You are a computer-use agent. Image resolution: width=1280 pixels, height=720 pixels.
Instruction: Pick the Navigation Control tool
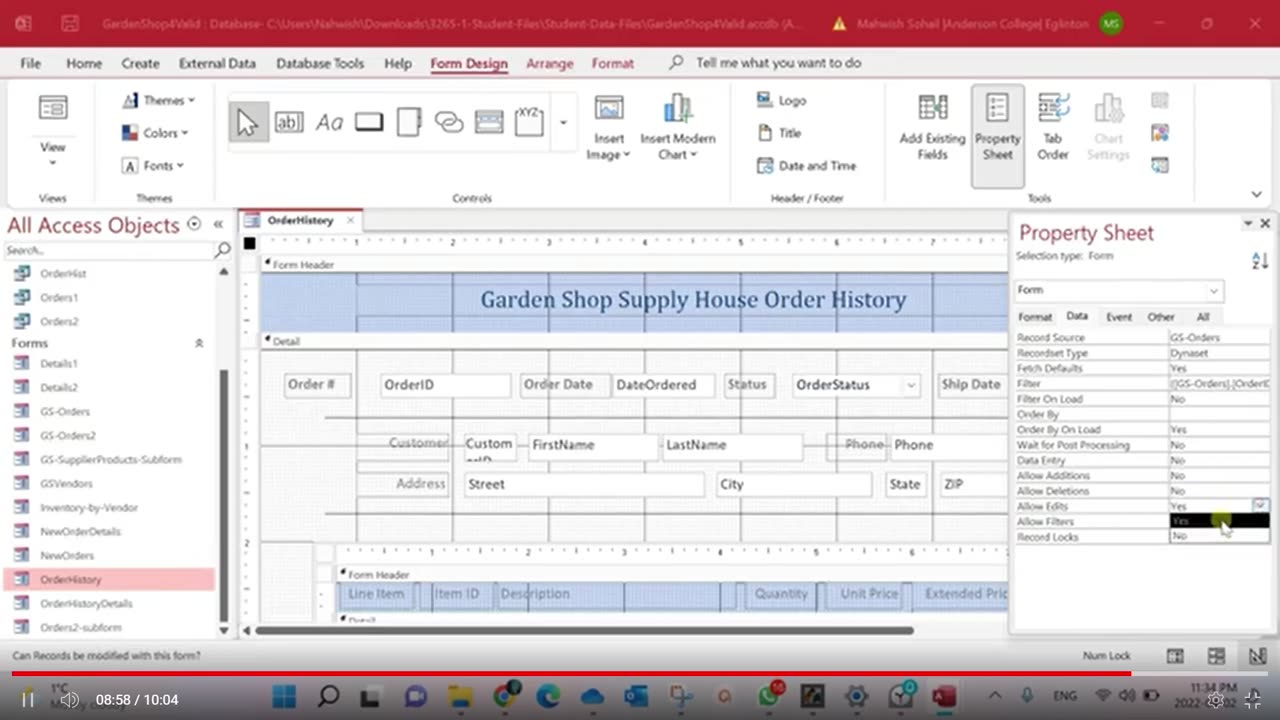tap(489, 122)
